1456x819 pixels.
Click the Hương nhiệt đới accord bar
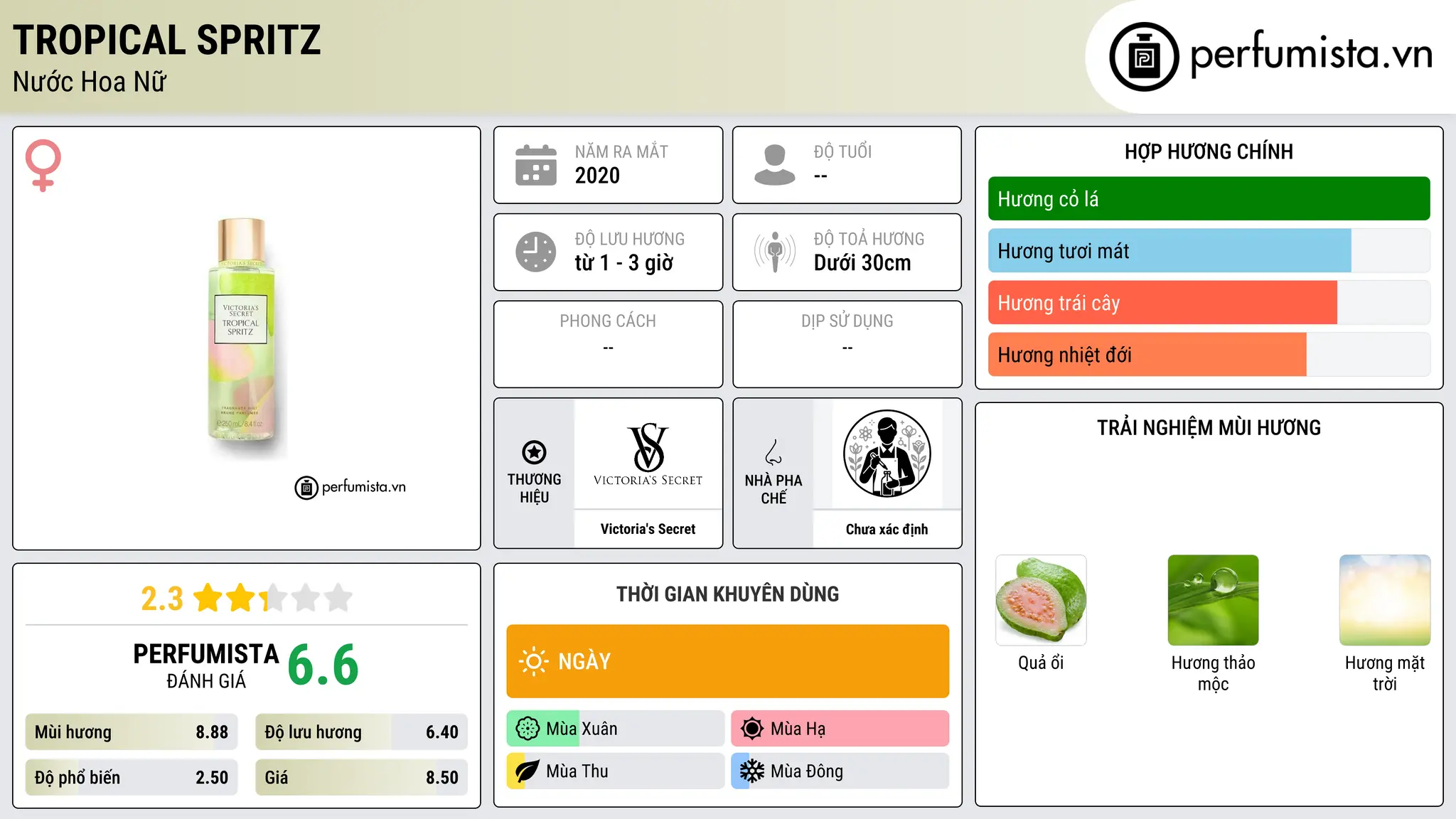(1209, 355)
